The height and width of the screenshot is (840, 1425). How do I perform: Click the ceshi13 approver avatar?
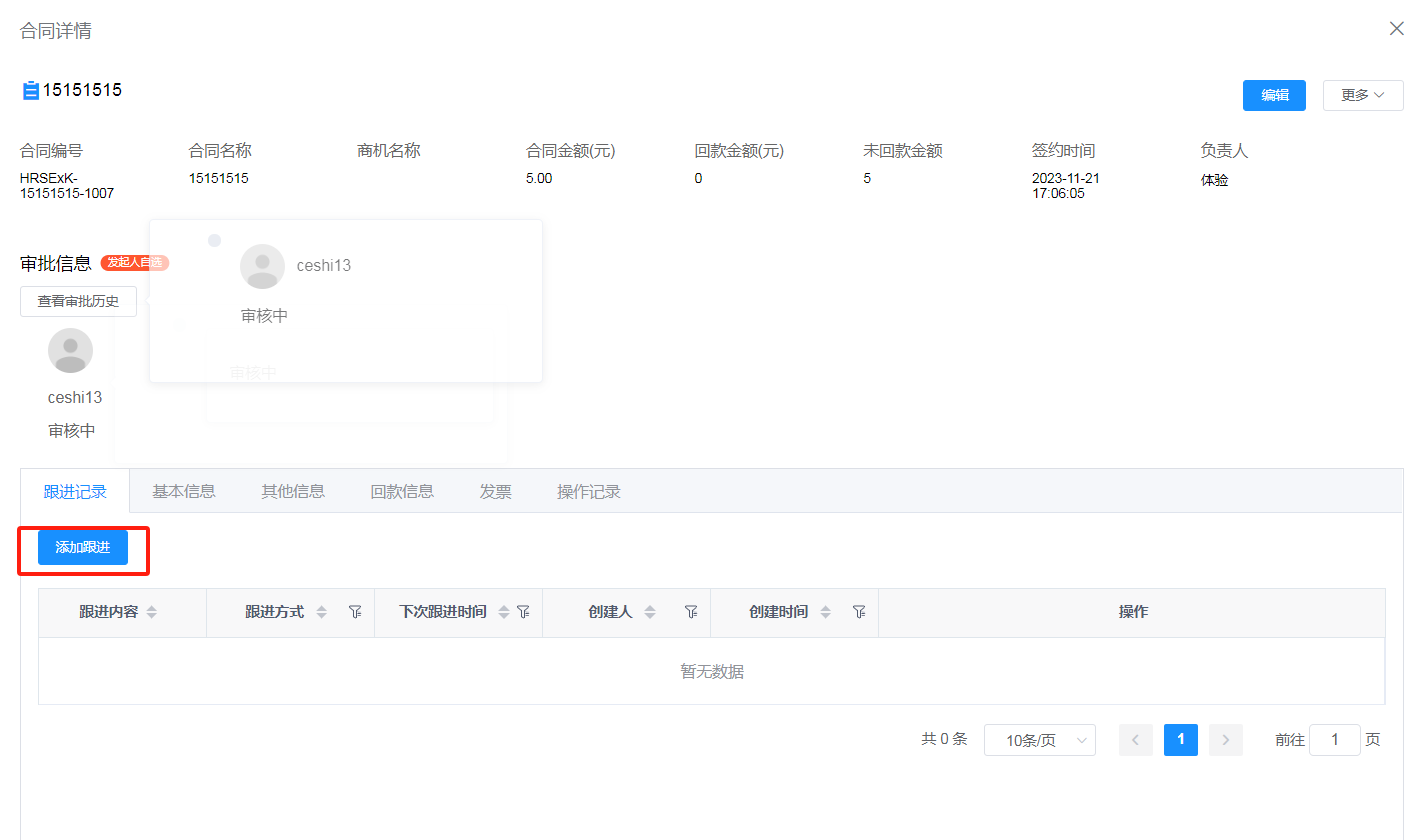pyautogui.click(x=70, y=351)
